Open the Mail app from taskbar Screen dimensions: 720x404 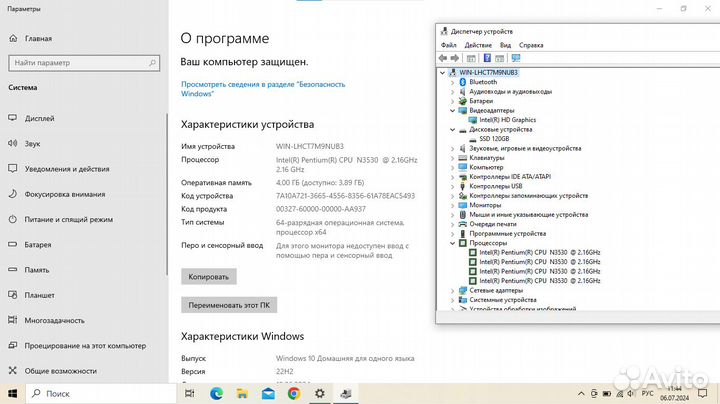click(x=268, y=393)
